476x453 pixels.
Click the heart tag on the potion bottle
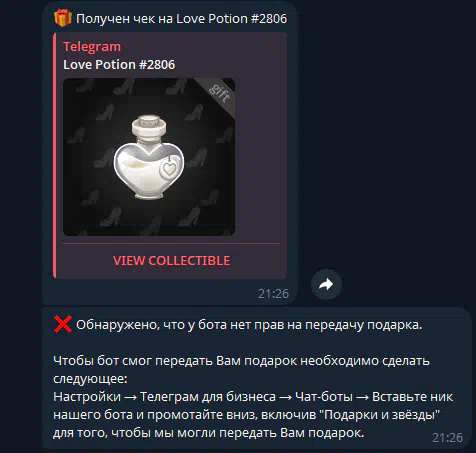pyautogui.click(x=169, y=169)
